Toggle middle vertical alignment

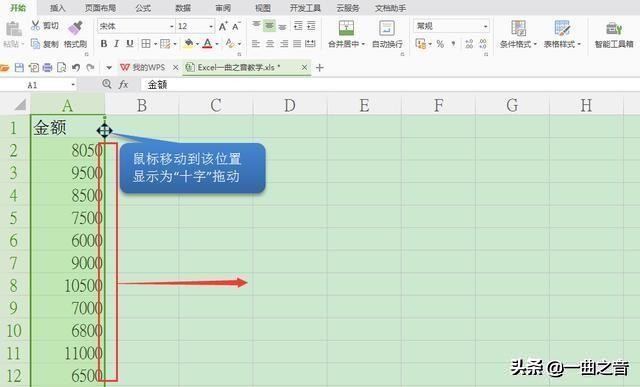click(269, 26)
